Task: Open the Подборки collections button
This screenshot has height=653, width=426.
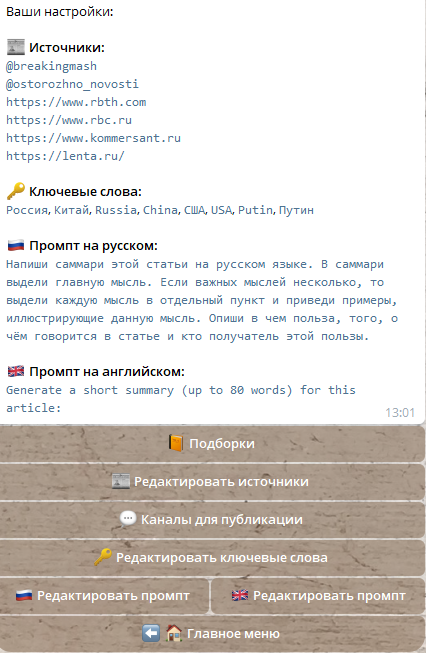Action: coord(212,444)
